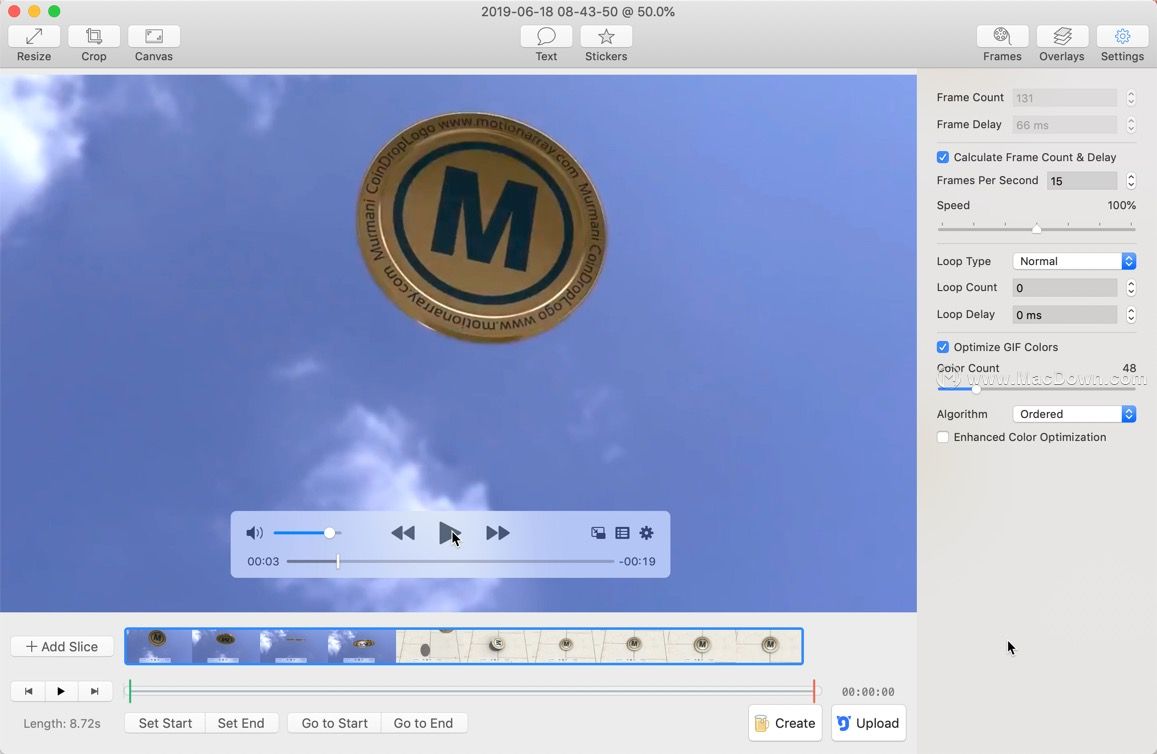Screen dimensions: 1157x754
Task: Click the Set End button
Action: coord(241,723)
